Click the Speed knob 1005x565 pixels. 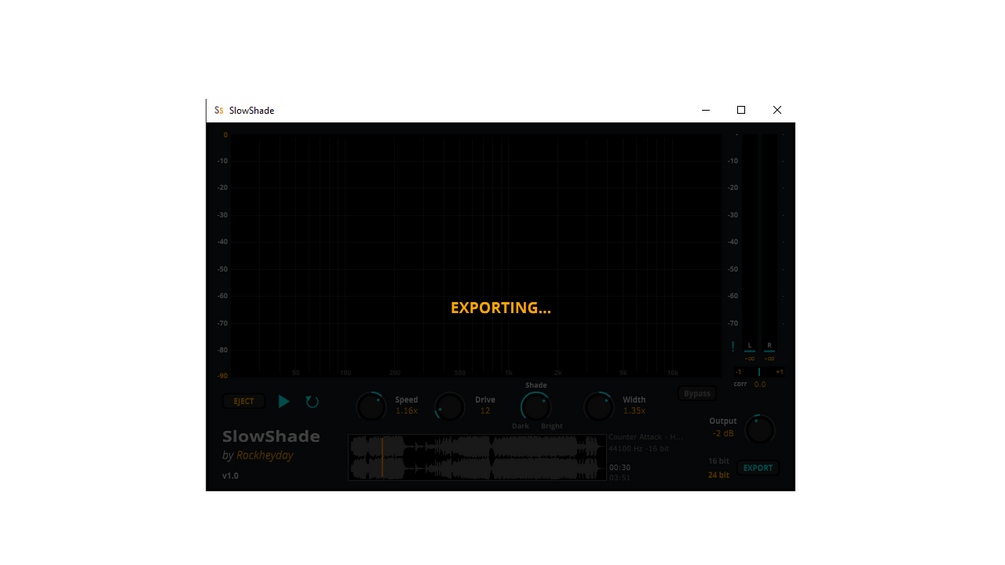tap(371, 406)
